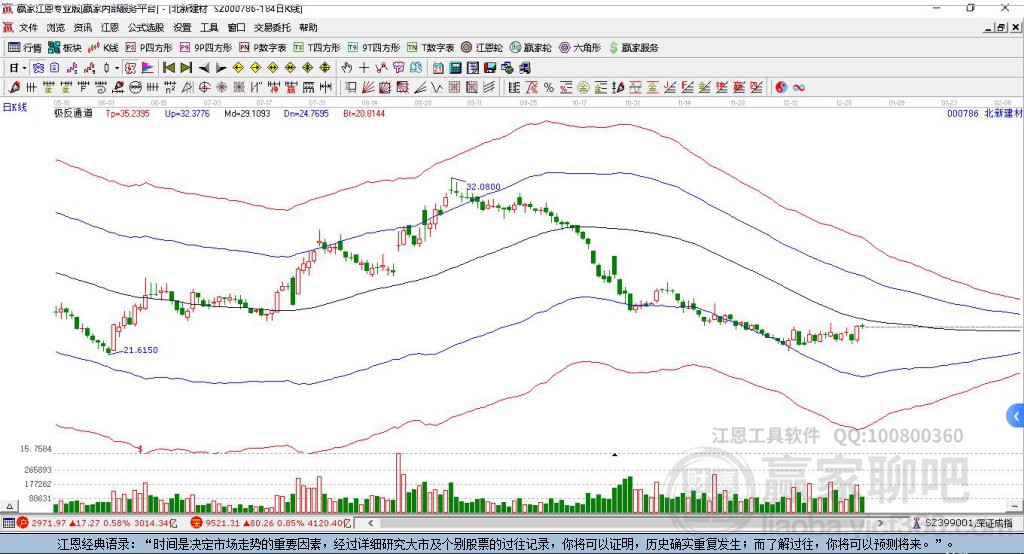Click the 赢家服务 button
The image size is (1024, 554).
(633, 48)
